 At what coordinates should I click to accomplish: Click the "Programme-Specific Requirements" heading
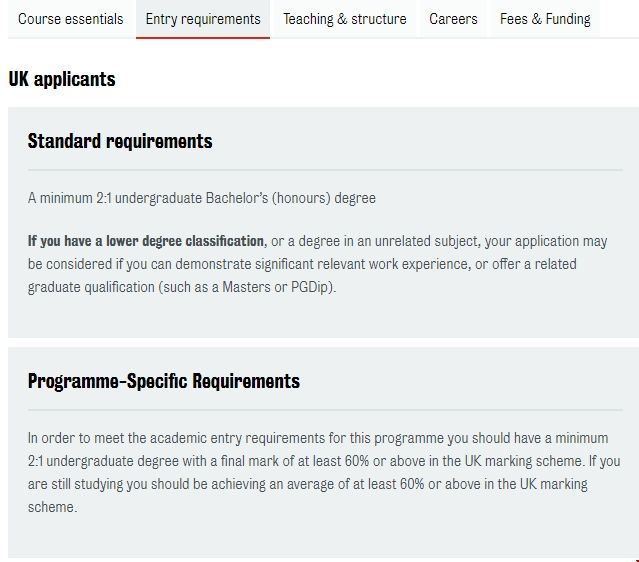164,381
